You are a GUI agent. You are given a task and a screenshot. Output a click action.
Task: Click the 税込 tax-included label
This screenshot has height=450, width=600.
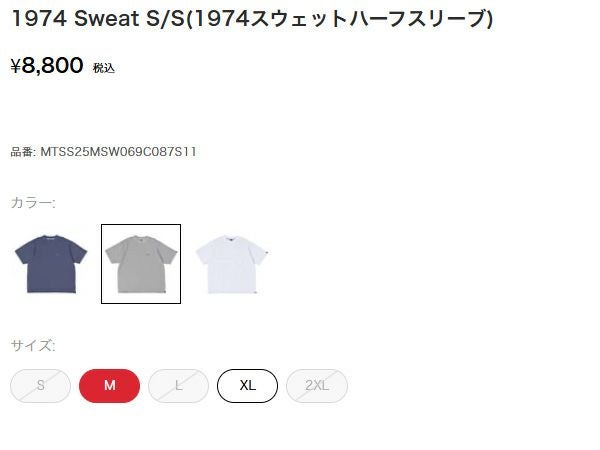click(x=104, y=68)
